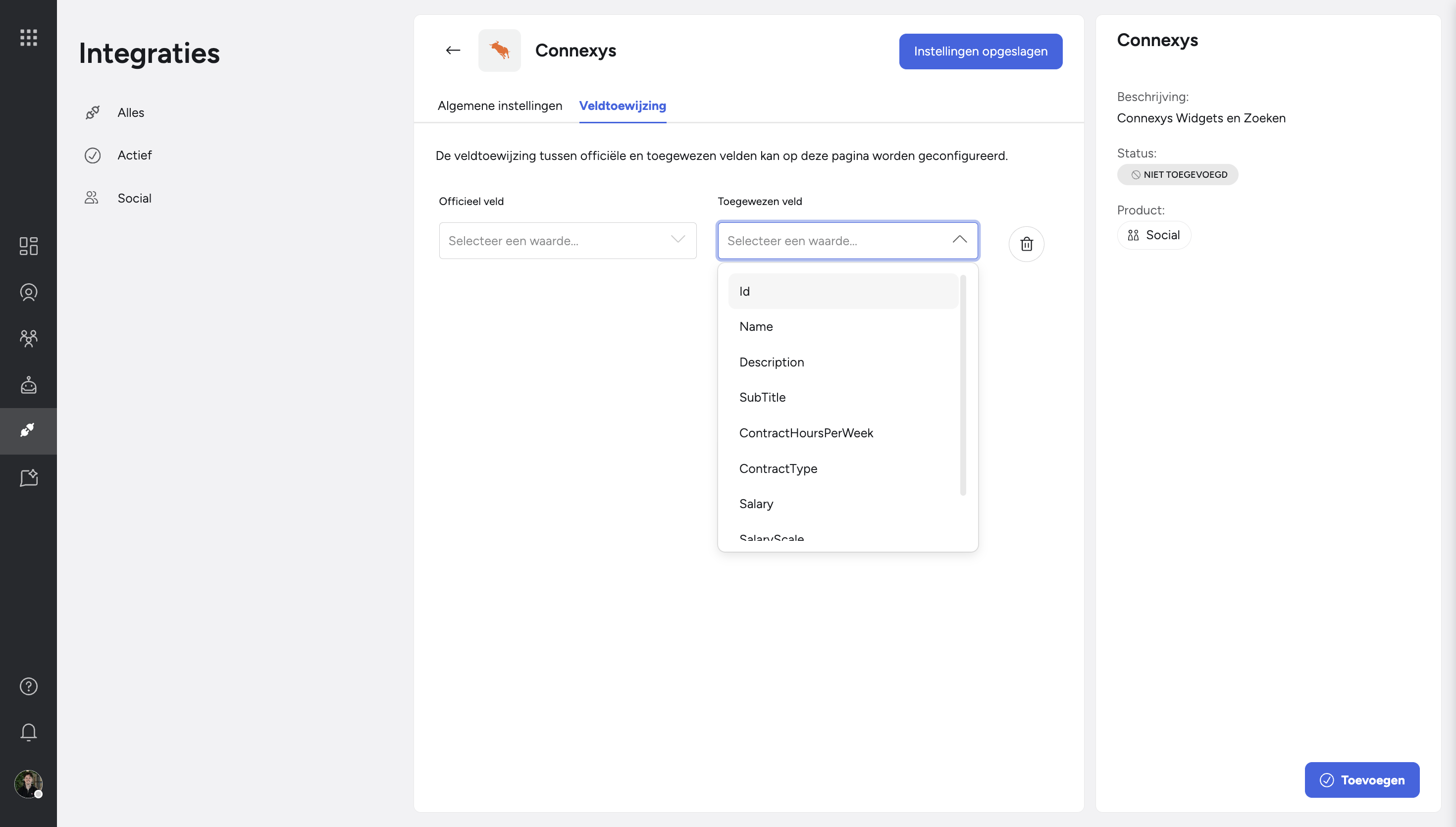Switch to Algemene instellingen tab
This screenshot has height=827, width=1456.
[500, 105]
